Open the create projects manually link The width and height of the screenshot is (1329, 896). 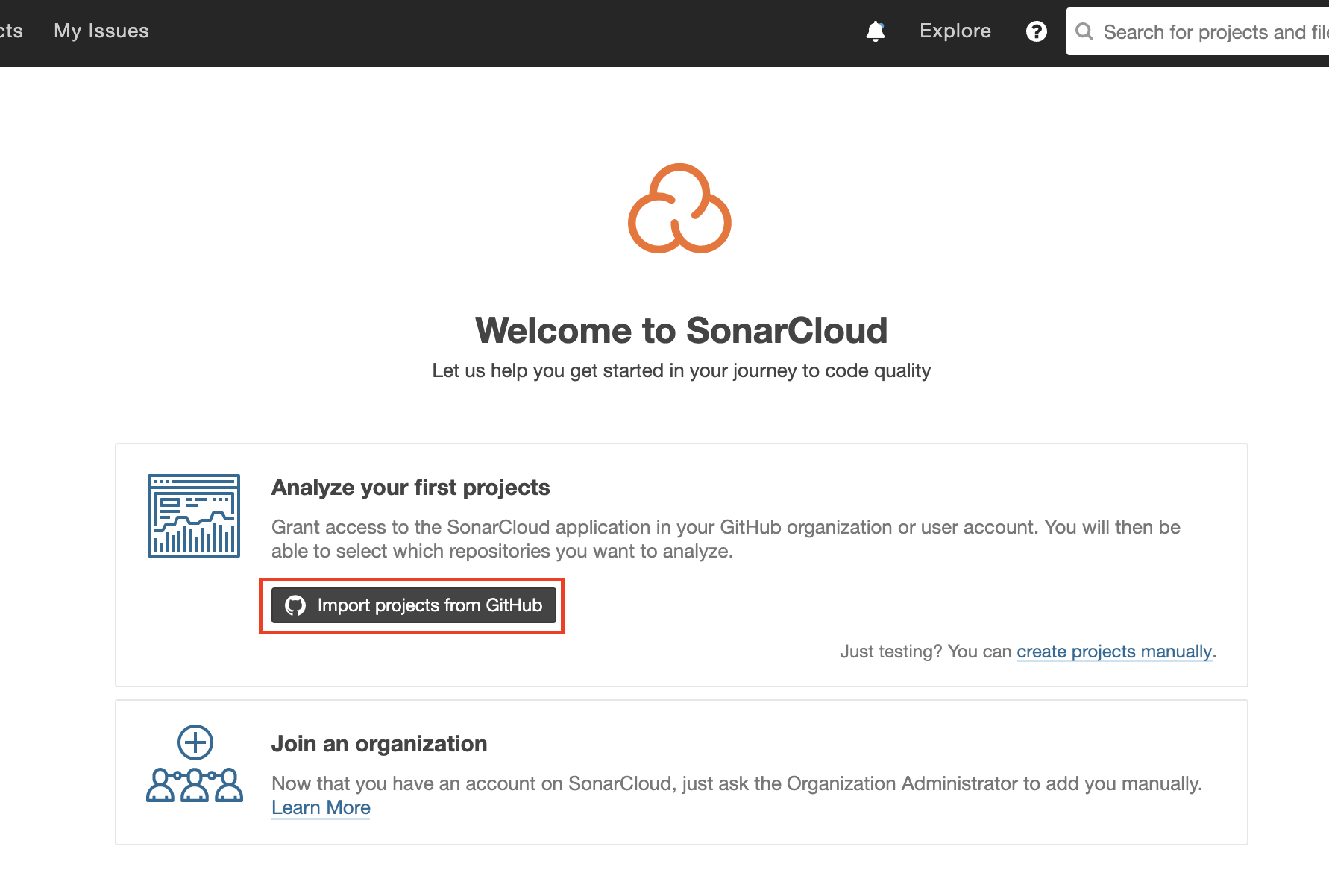tap(1113, 652)
